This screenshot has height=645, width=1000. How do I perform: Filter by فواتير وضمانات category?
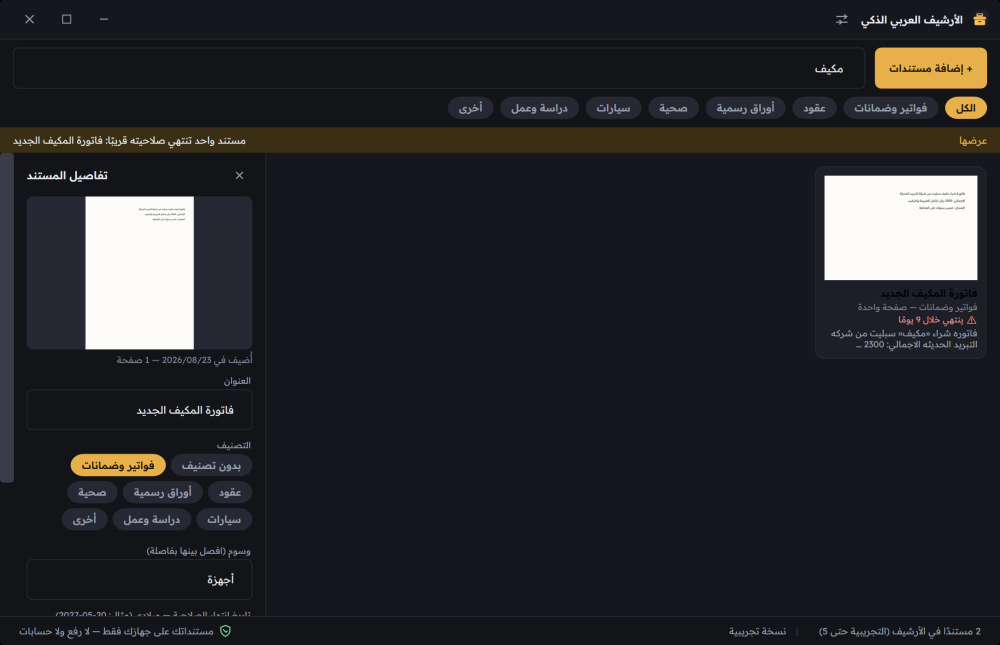[890, 108]
